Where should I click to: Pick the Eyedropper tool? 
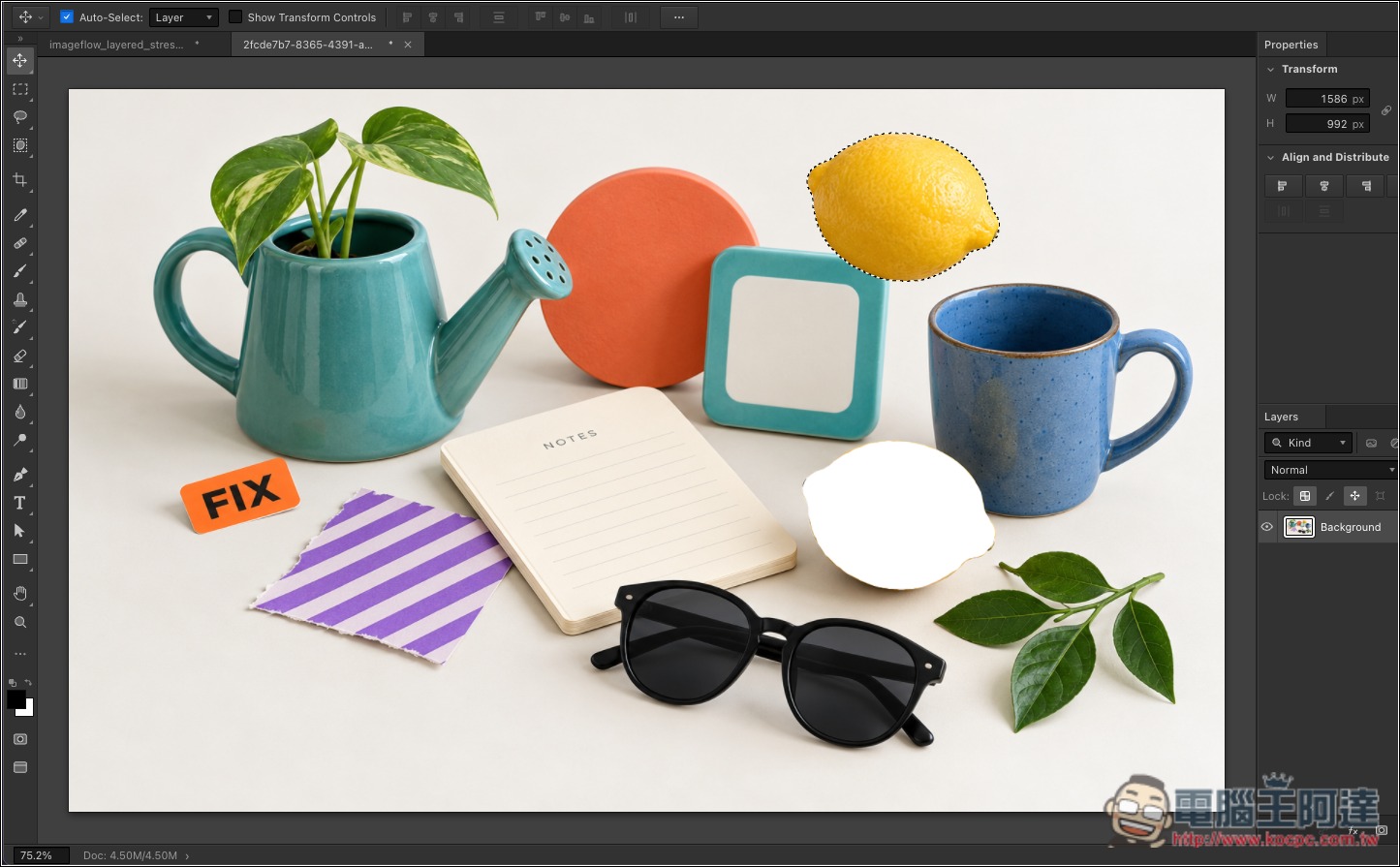click(x=19, y=215)
